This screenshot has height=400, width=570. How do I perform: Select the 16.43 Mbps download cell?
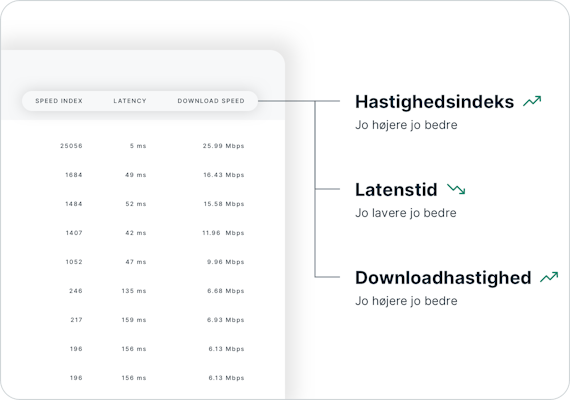point(224,175)
